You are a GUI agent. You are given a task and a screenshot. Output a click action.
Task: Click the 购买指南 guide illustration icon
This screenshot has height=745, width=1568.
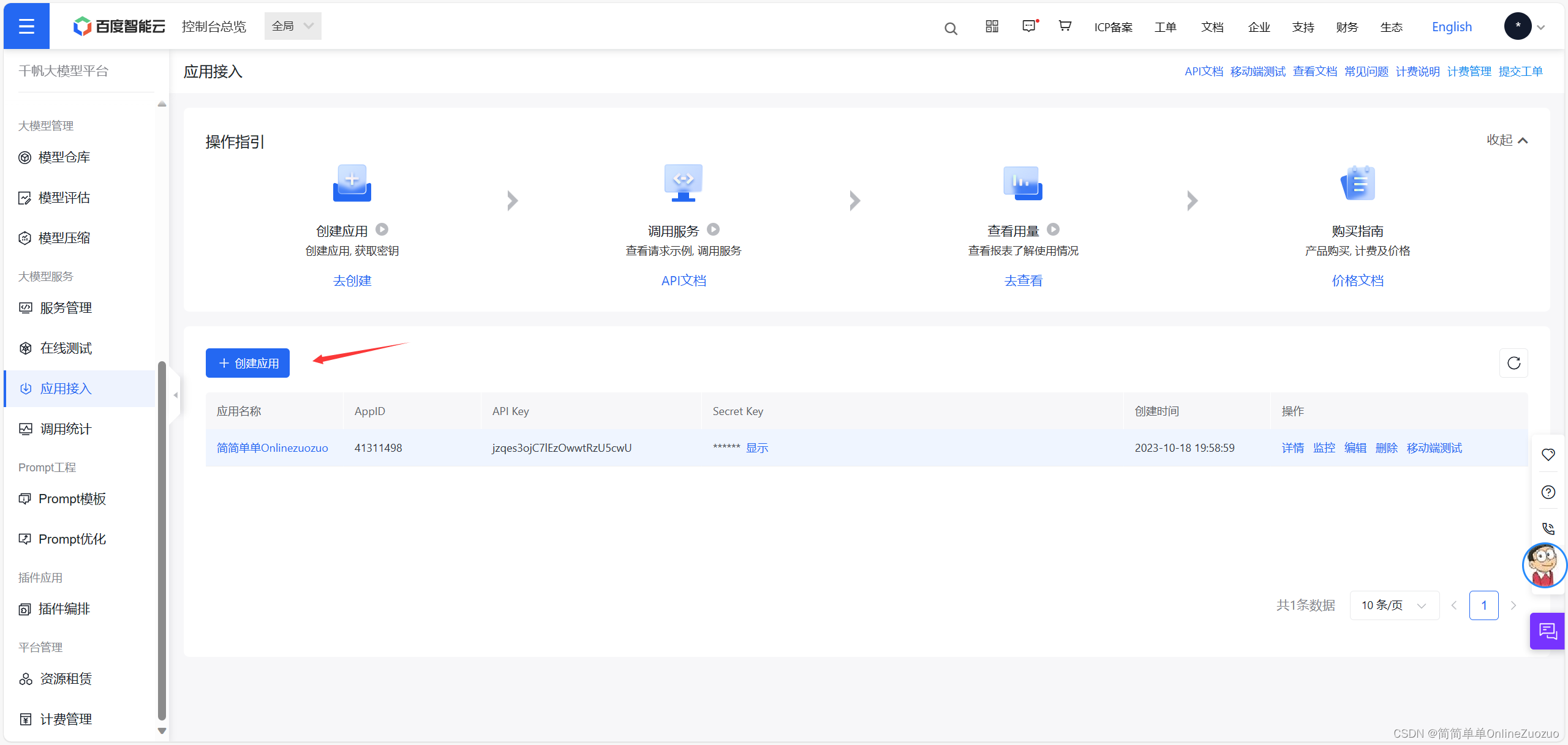click(x=1358, y=182)
